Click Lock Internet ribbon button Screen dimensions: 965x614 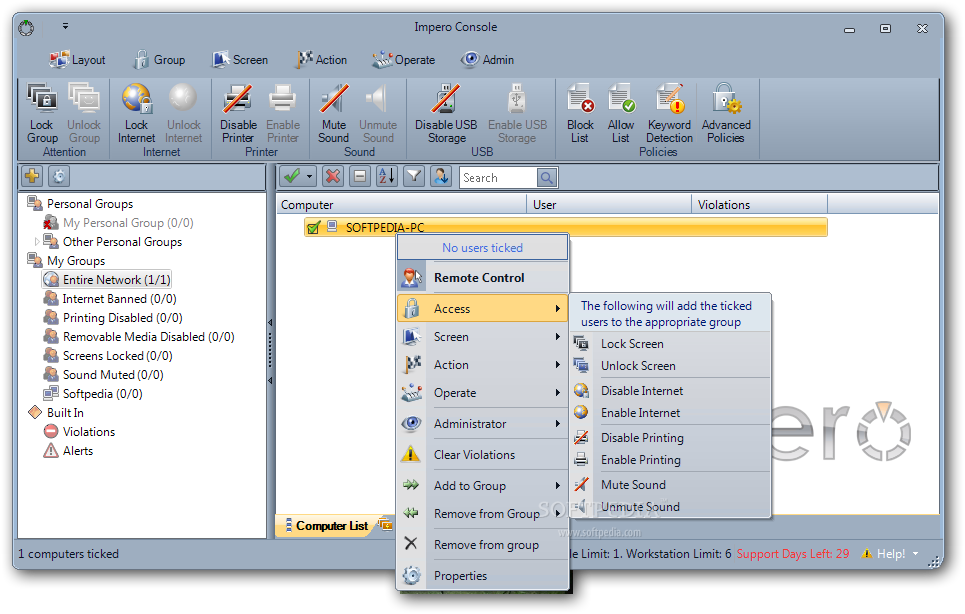[x=136, y=114]
